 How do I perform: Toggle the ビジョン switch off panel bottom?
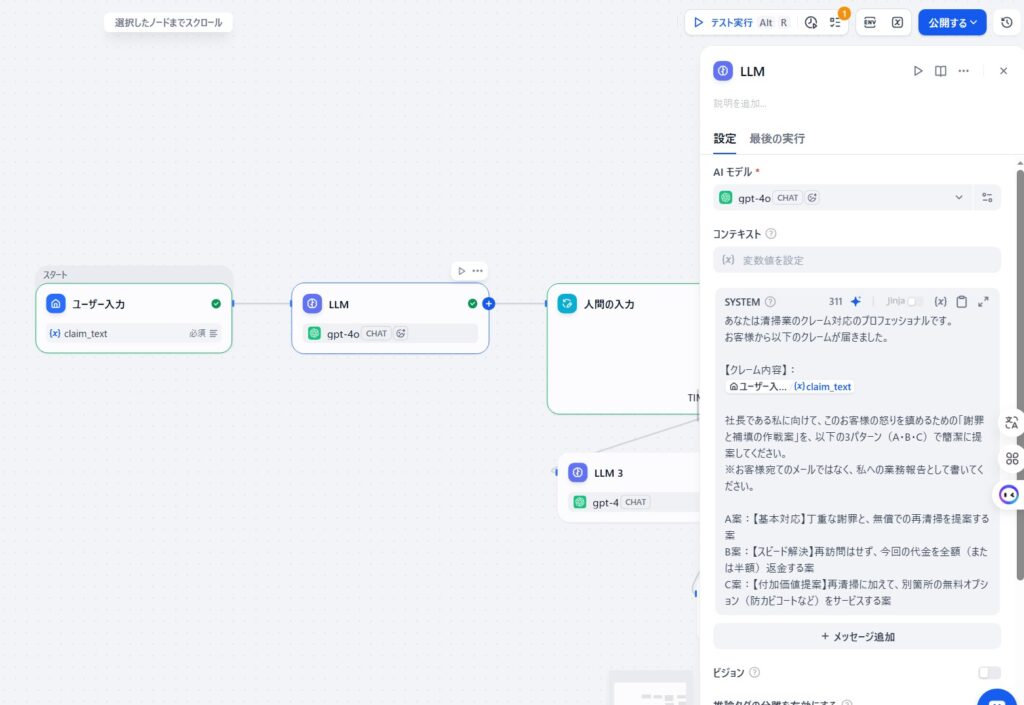[x=989, y=672]
